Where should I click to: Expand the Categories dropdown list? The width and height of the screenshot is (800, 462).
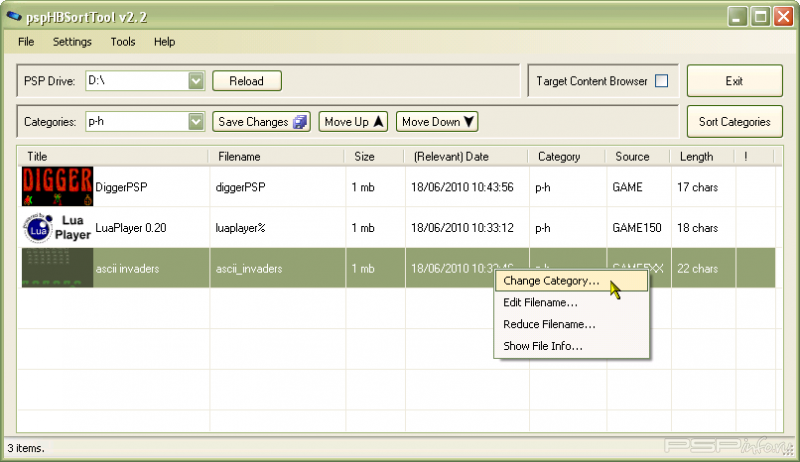[x=196, y=122]
